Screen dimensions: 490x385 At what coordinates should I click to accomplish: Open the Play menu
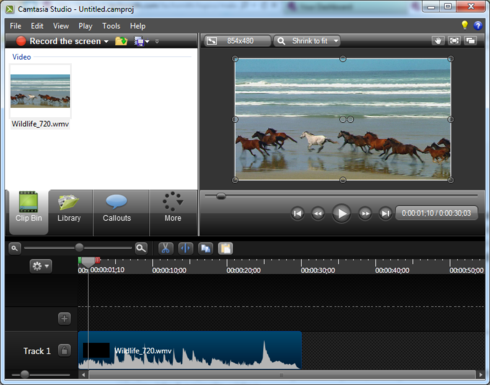click(85, 26)
